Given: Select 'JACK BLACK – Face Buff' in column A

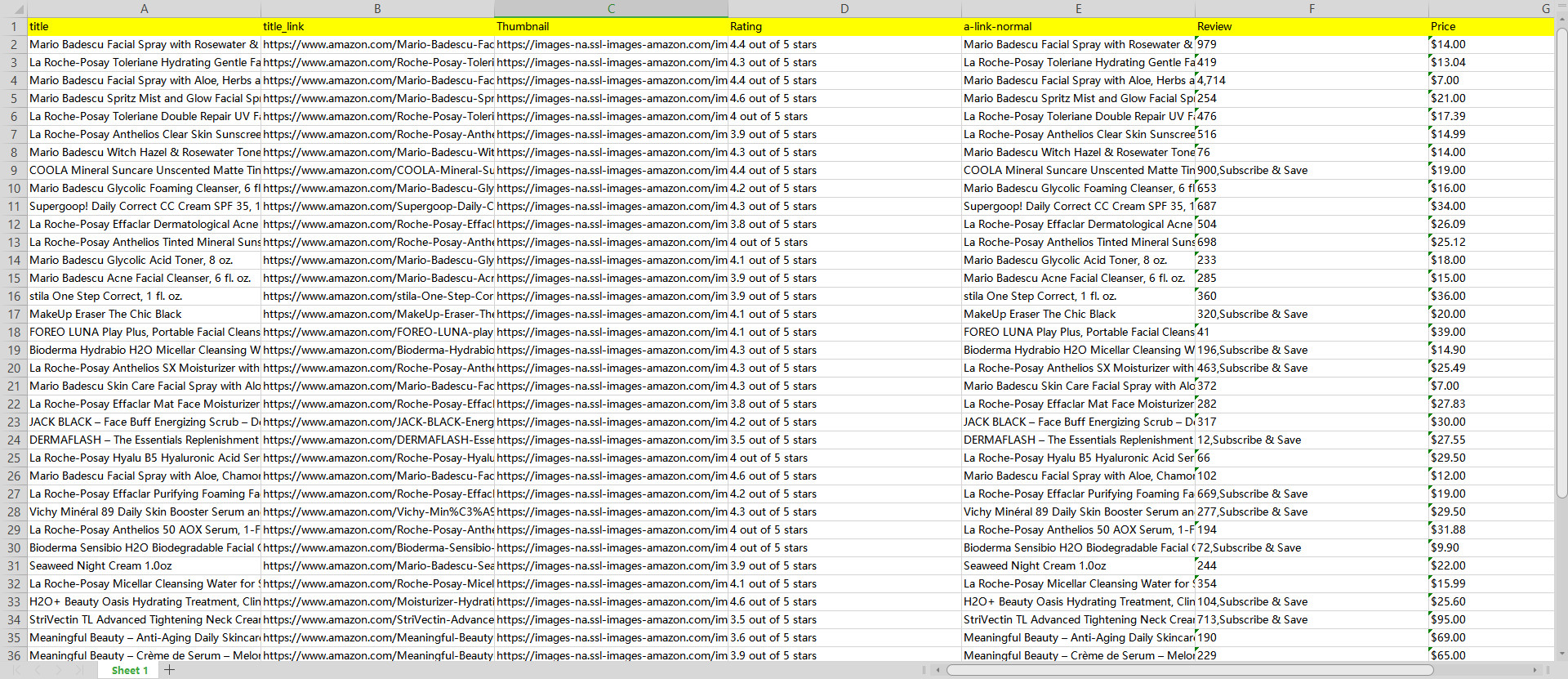Looking at the screenshot, I should click(x=144, y=422).
